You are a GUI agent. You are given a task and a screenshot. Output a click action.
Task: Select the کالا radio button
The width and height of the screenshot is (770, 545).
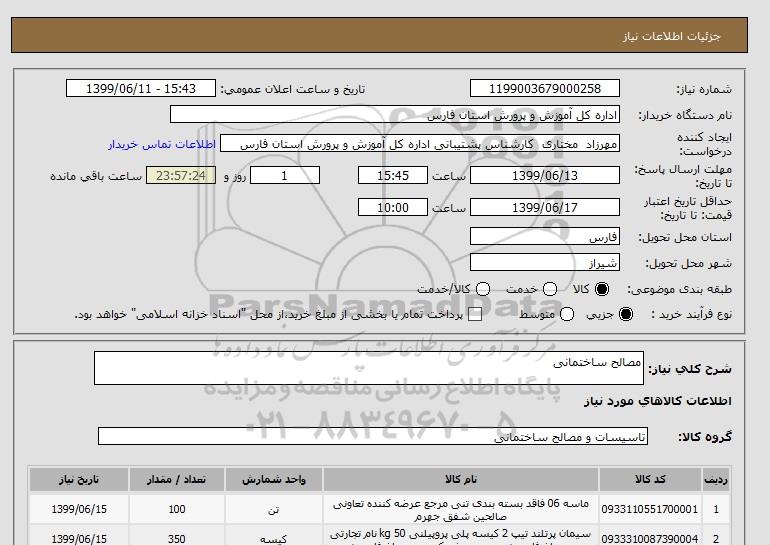point(602,289)
